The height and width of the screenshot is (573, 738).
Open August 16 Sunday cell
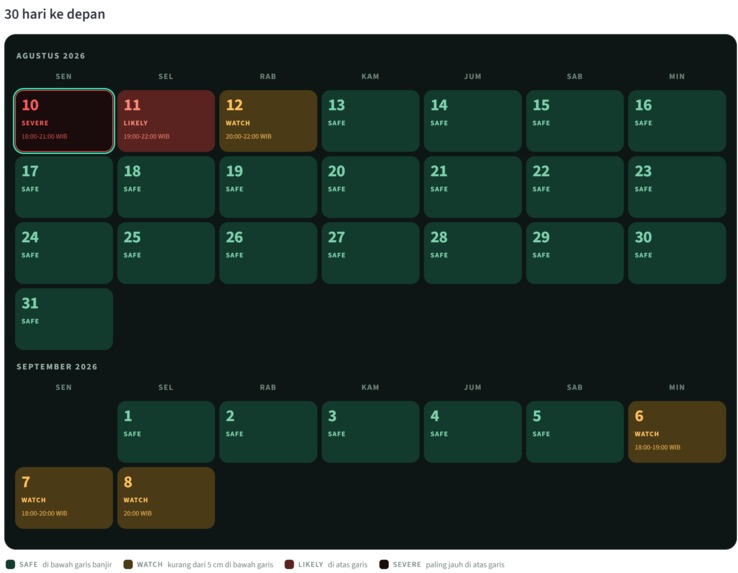point(677,121)
